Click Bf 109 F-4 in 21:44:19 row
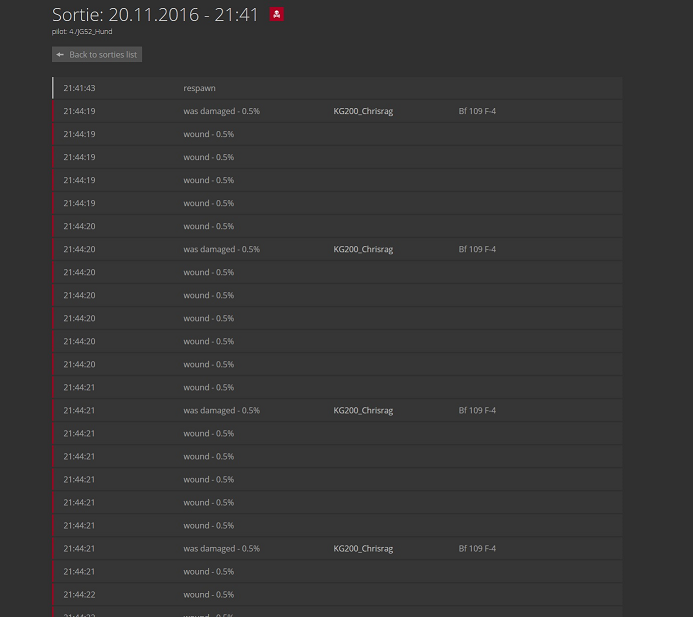The width and height of the screenshot is (693, 617). [x=477, y=111]
